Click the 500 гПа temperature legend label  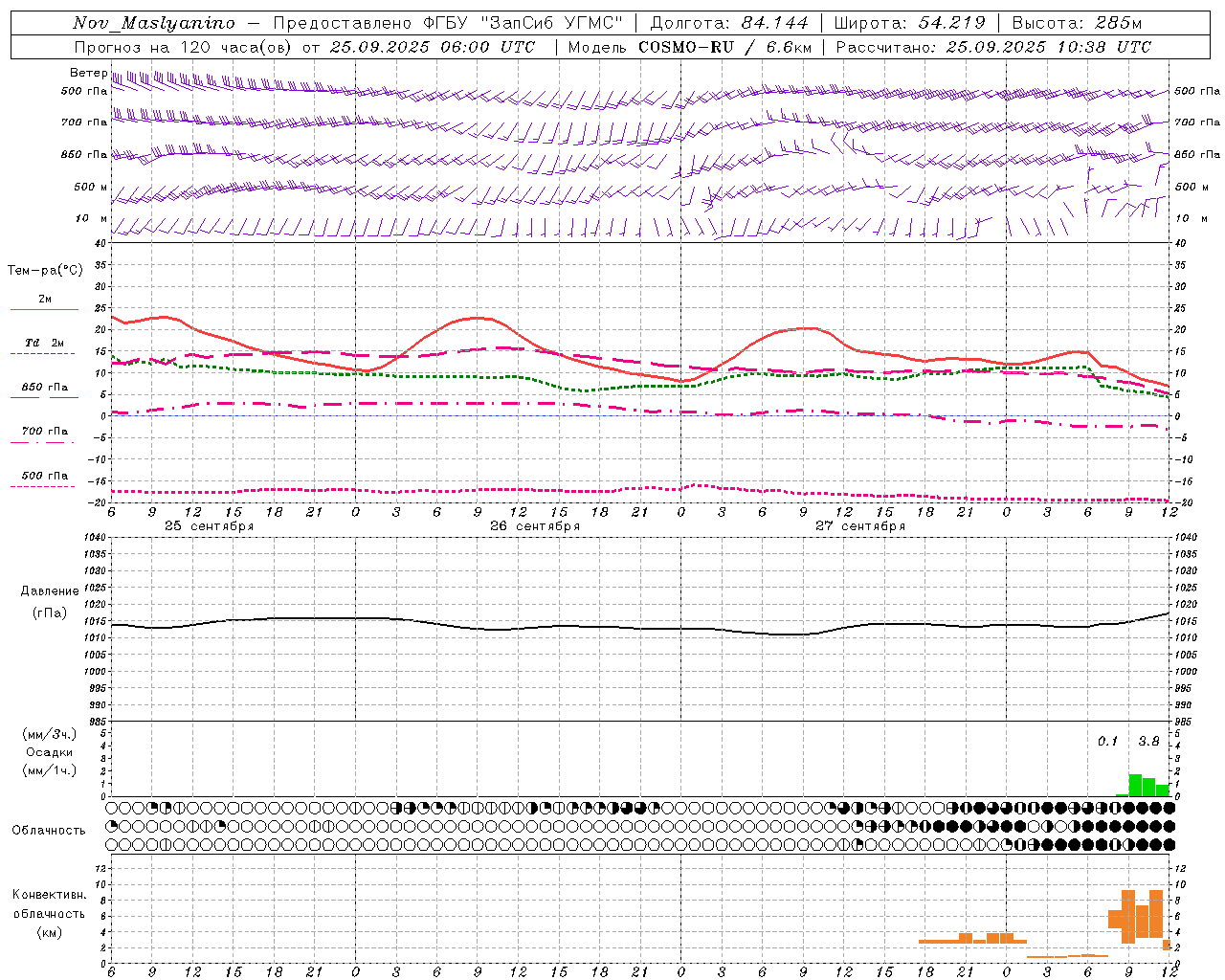pos(45,476)
